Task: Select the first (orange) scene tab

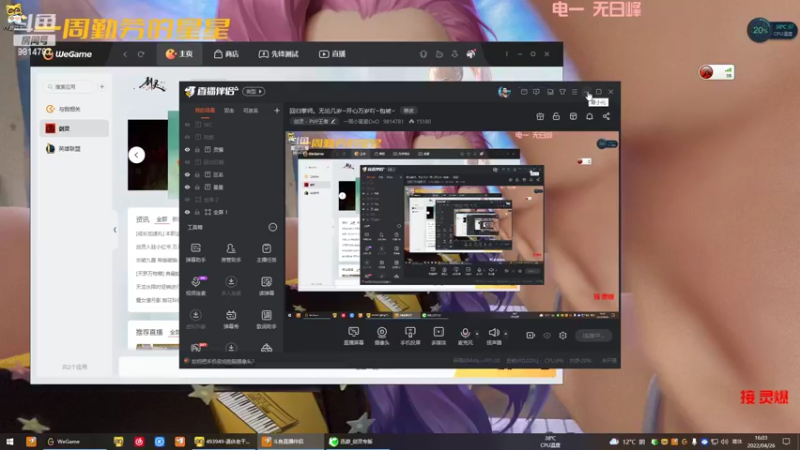Action: coord(205,110)
